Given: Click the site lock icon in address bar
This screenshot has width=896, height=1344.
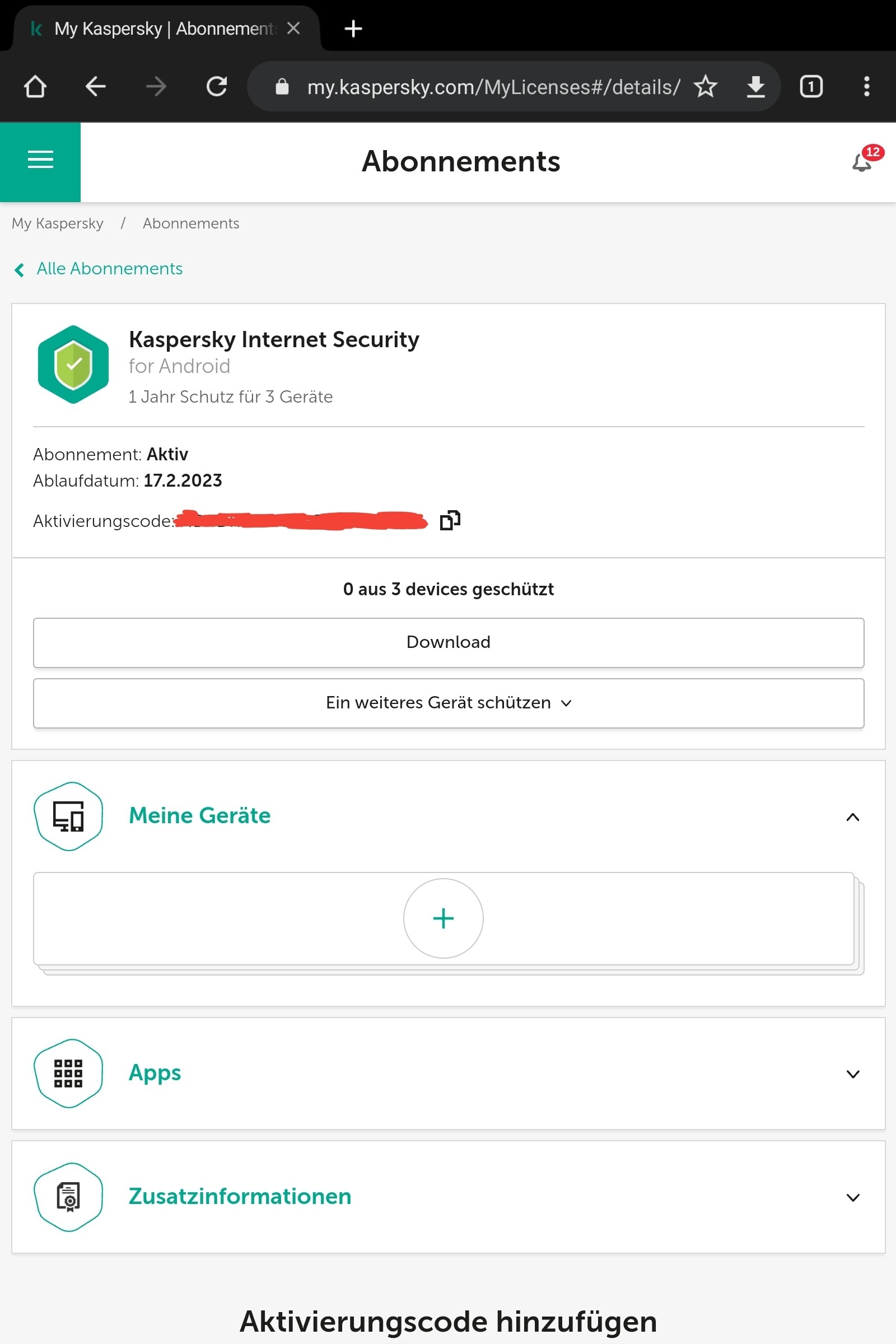Looking at the screenshot, I should click(x=282, y=87).
